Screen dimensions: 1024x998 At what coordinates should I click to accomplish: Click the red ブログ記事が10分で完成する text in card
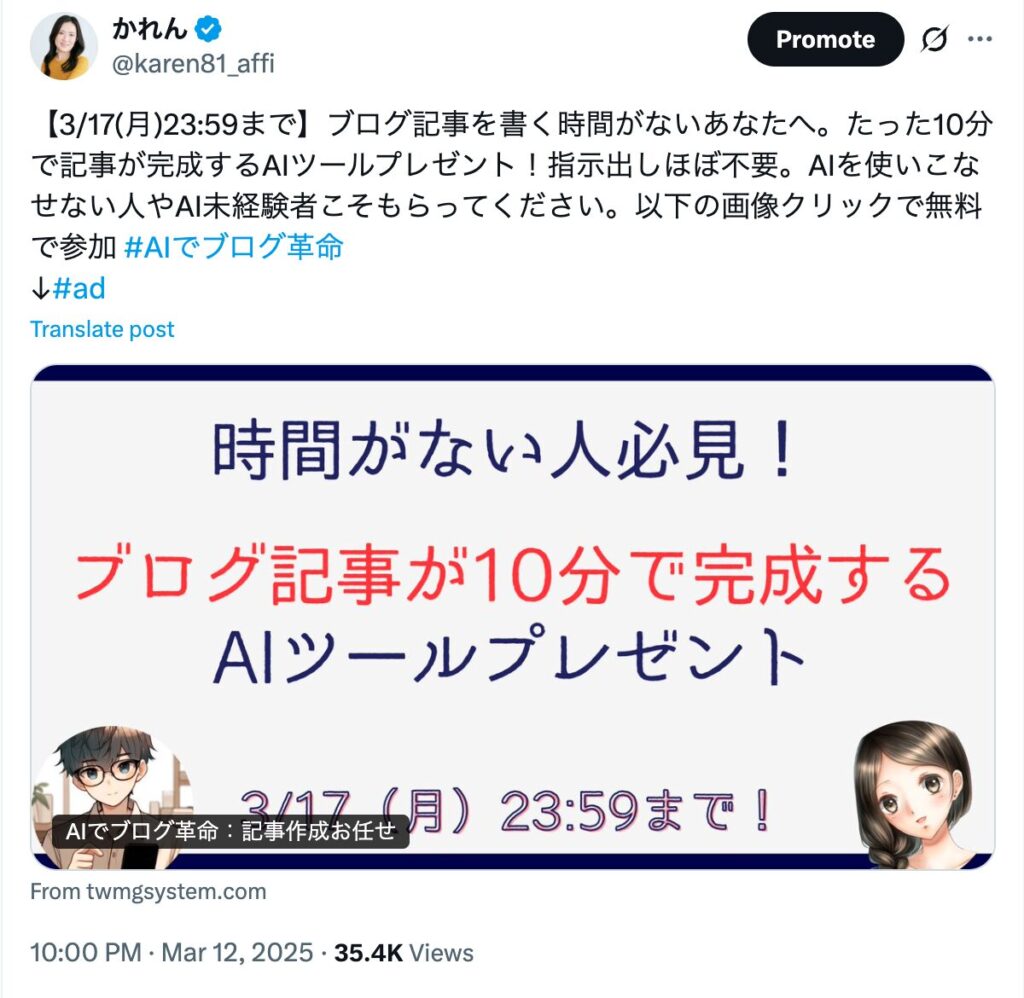513,573
